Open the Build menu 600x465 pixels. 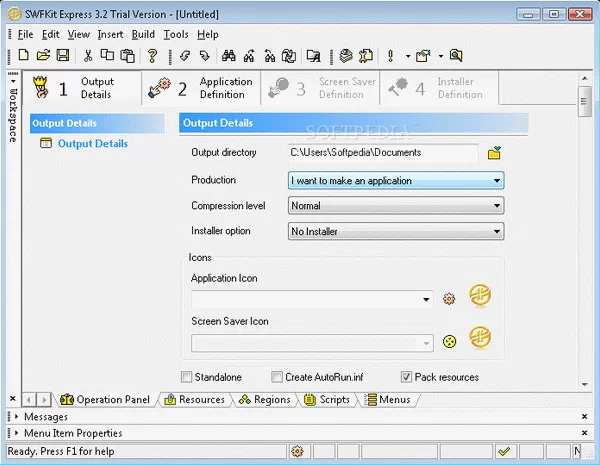click(x=143, y=34)
